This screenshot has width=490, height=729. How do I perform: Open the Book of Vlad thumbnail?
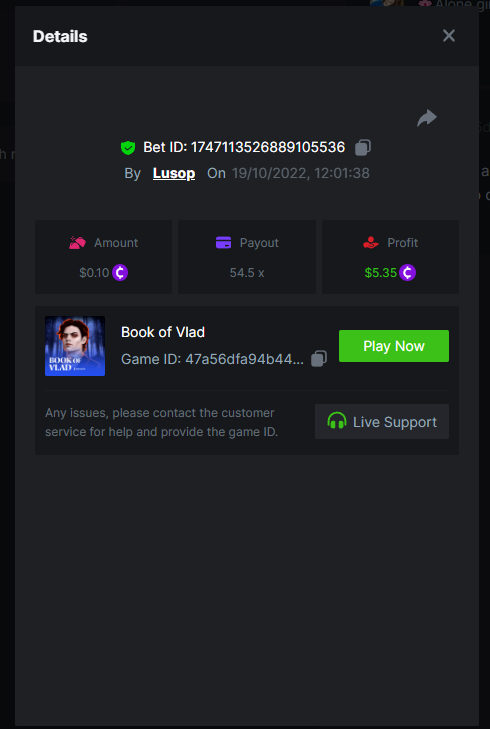coord(75,346)
